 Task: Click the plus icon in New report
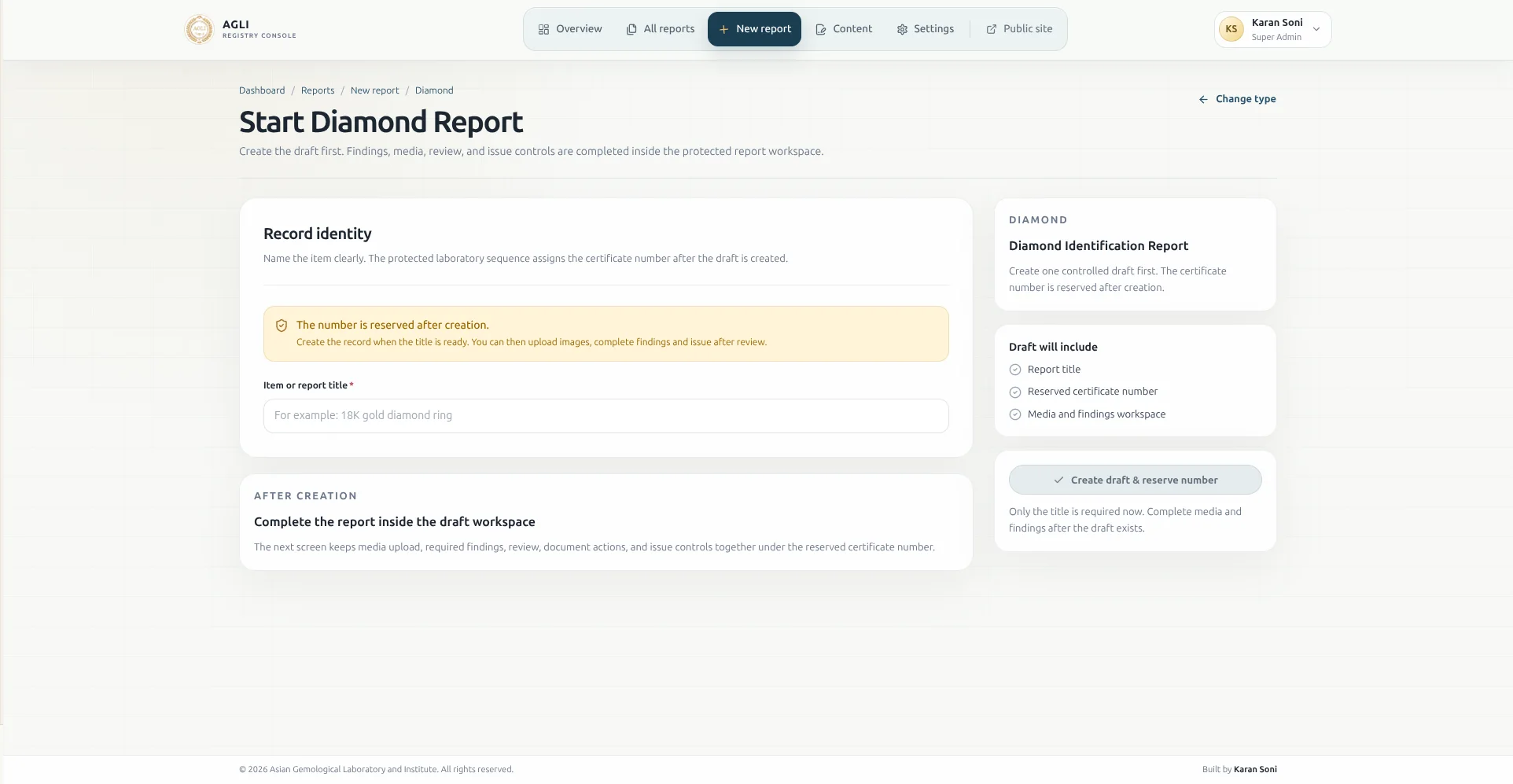click(x=723, y=29)
